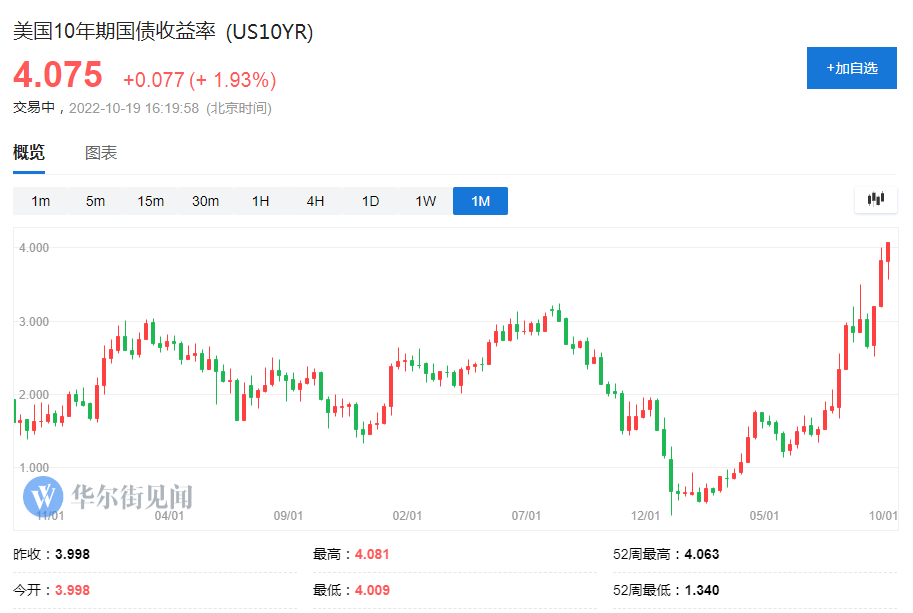913x613 pixels.
Task: Click the 4.075 current yield value
Action: (58, 75)
